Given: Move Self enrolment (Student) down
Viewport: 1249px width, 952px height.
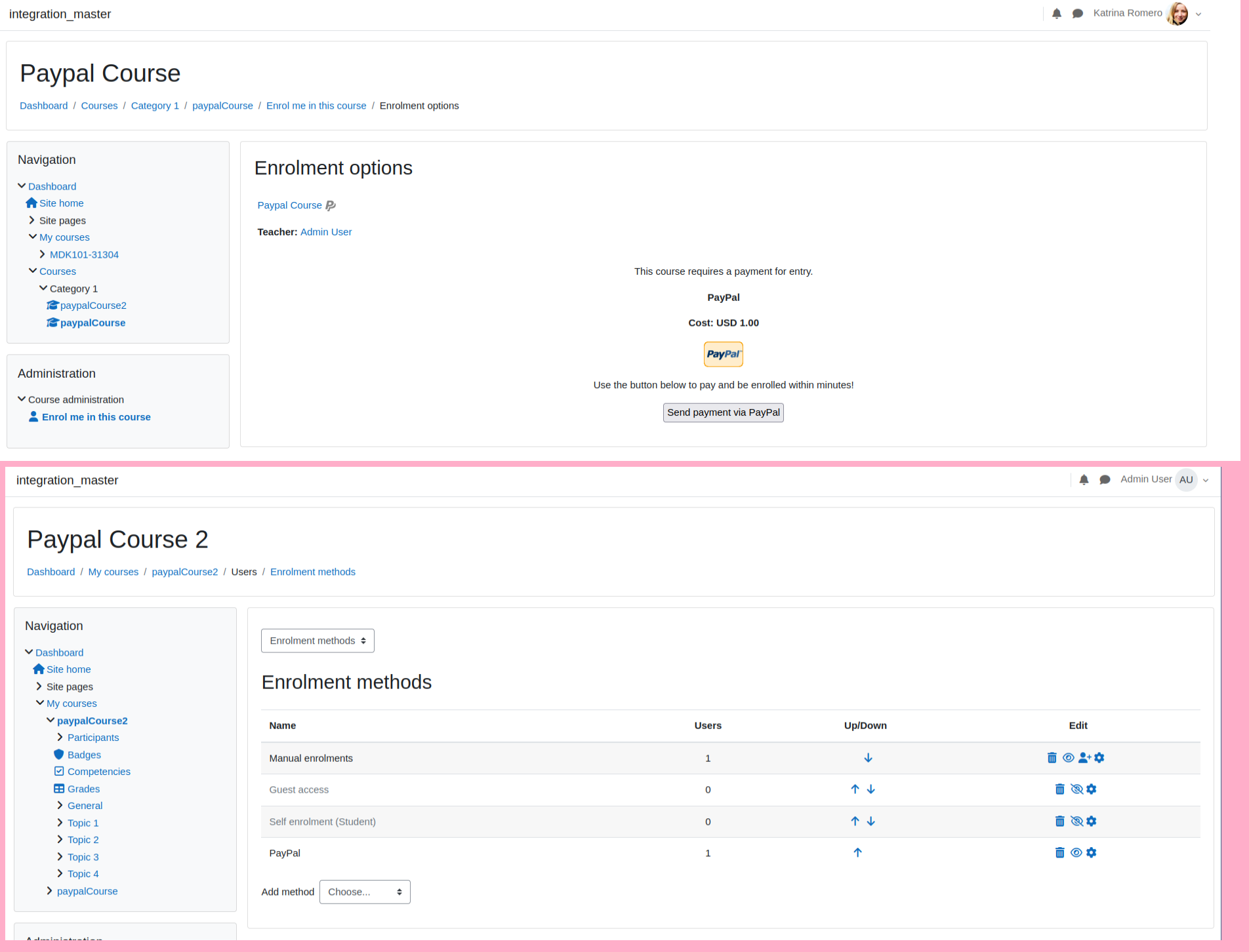Looking at the screenshot, I should coord(871,822).
